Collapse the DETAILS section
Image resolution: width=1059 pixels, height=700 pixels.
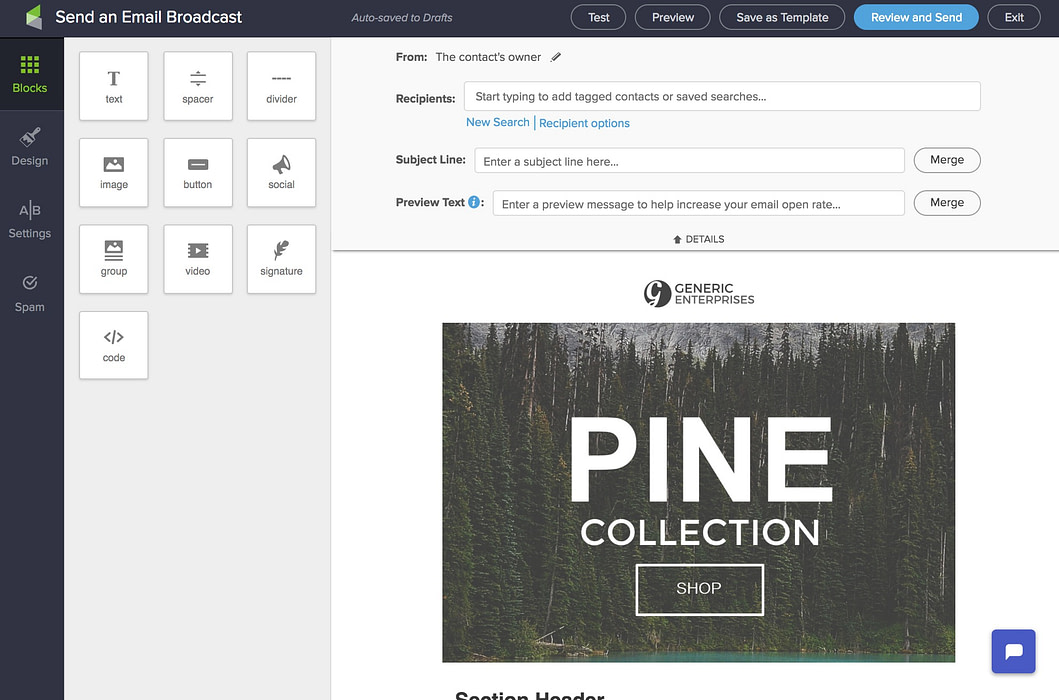(x=697, y=238)
